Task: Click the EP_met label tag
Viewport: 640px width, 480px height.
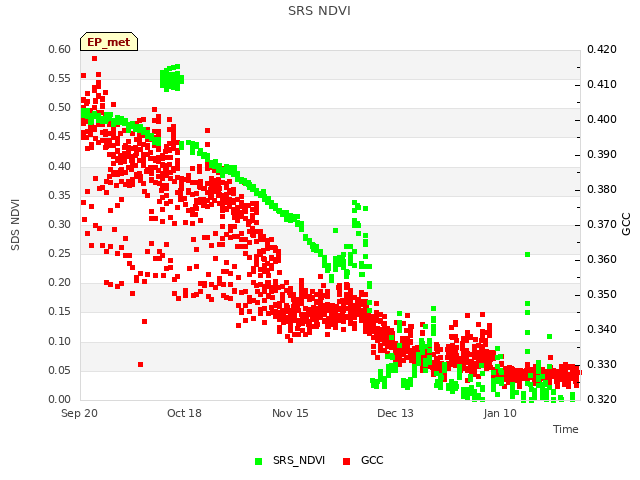Action: pyautogui.click(x=109, y=42)
